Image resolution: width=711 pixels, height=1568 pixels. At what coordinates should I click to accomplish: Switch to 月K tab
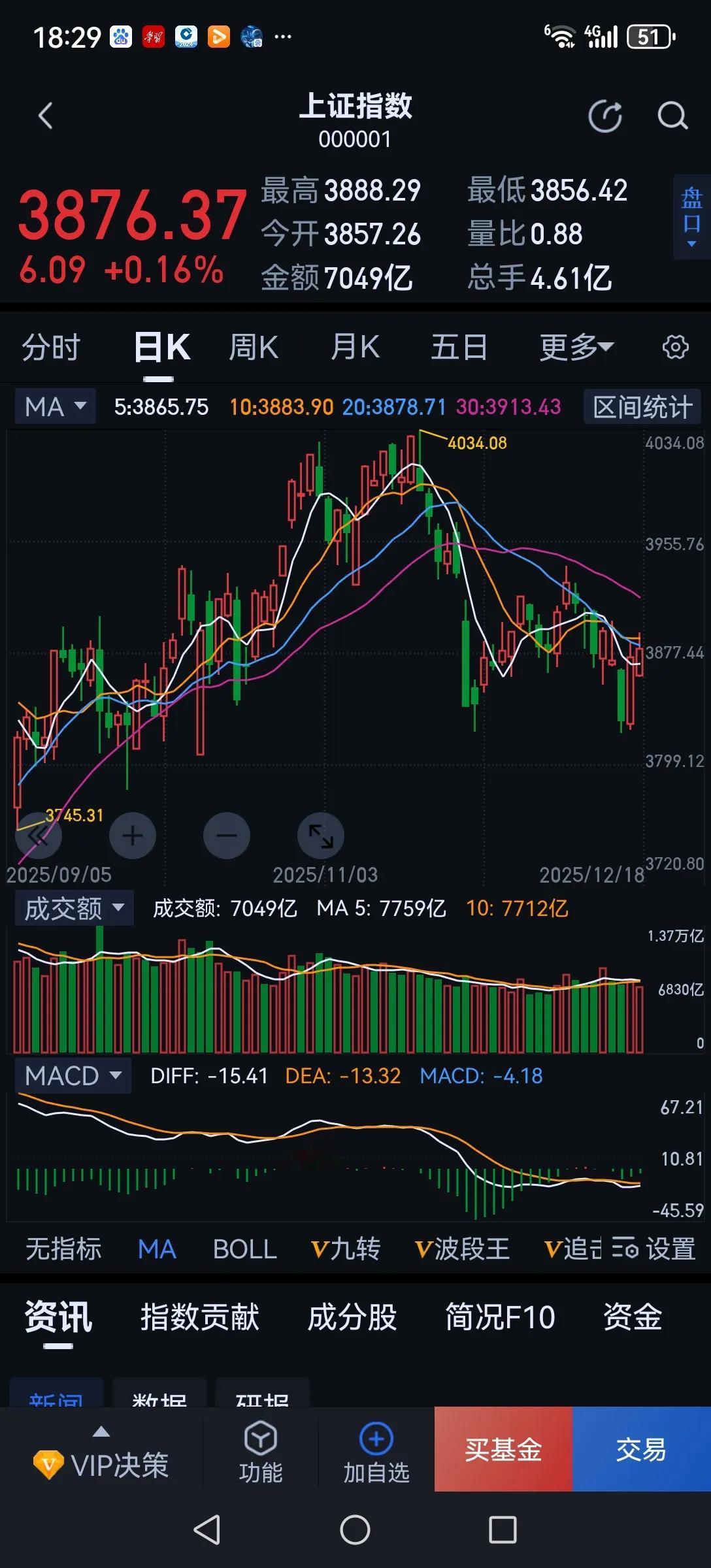355,347
